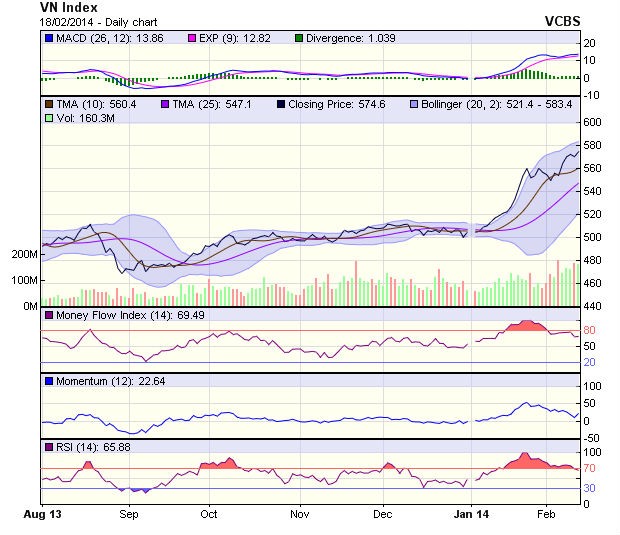Viewport: 620px width, 535px height.
Task: Click the dark Closing Price legend swatch
Action: tap(283, 103)
